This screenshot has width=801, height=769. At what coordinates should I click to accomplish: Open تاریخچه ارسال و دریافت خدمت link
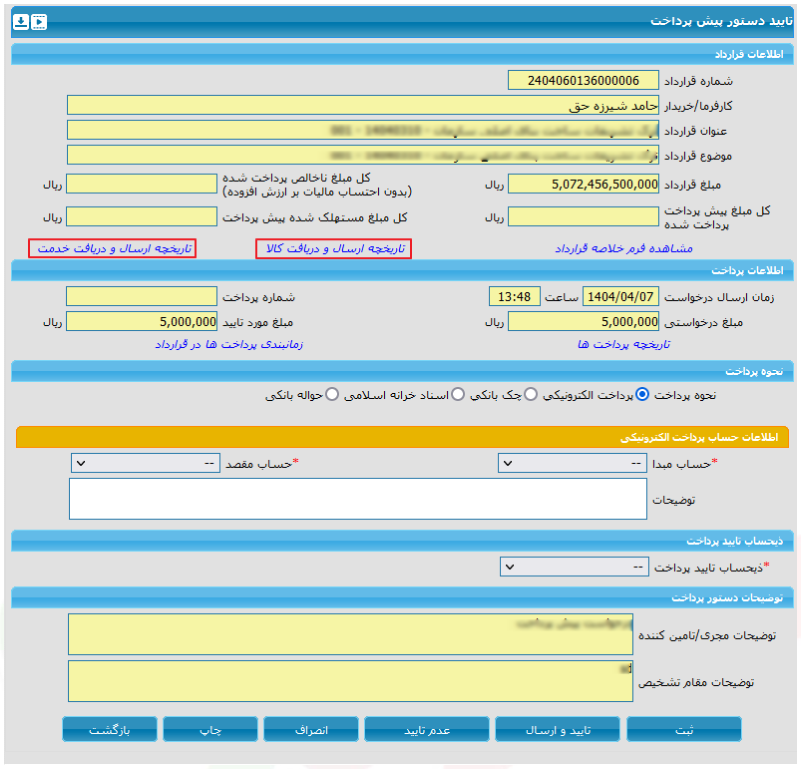(112, 249)
